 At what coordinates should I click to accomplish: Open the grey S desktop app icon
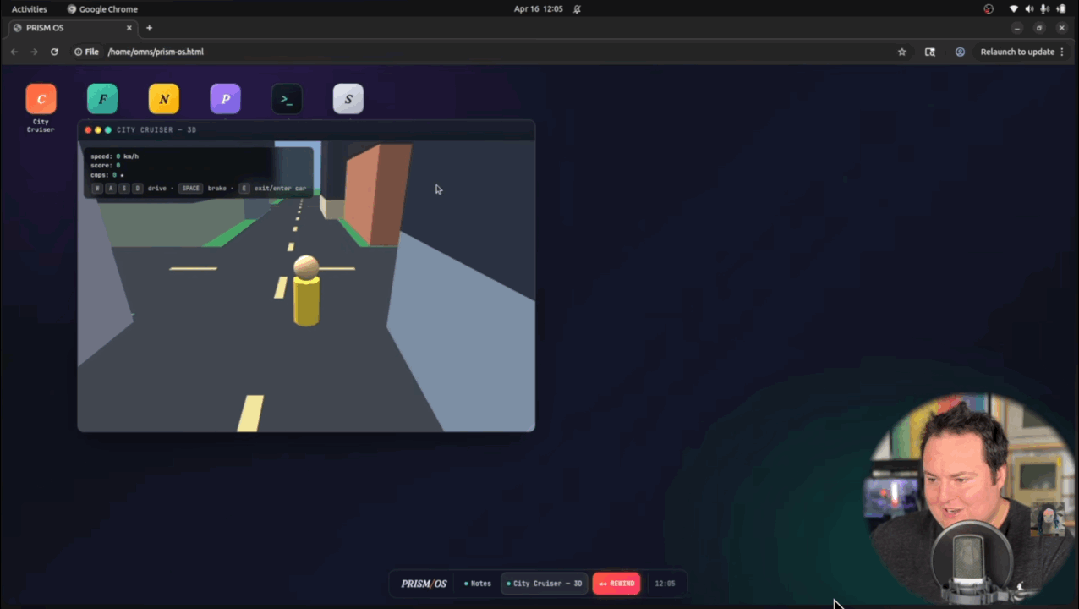348,99
